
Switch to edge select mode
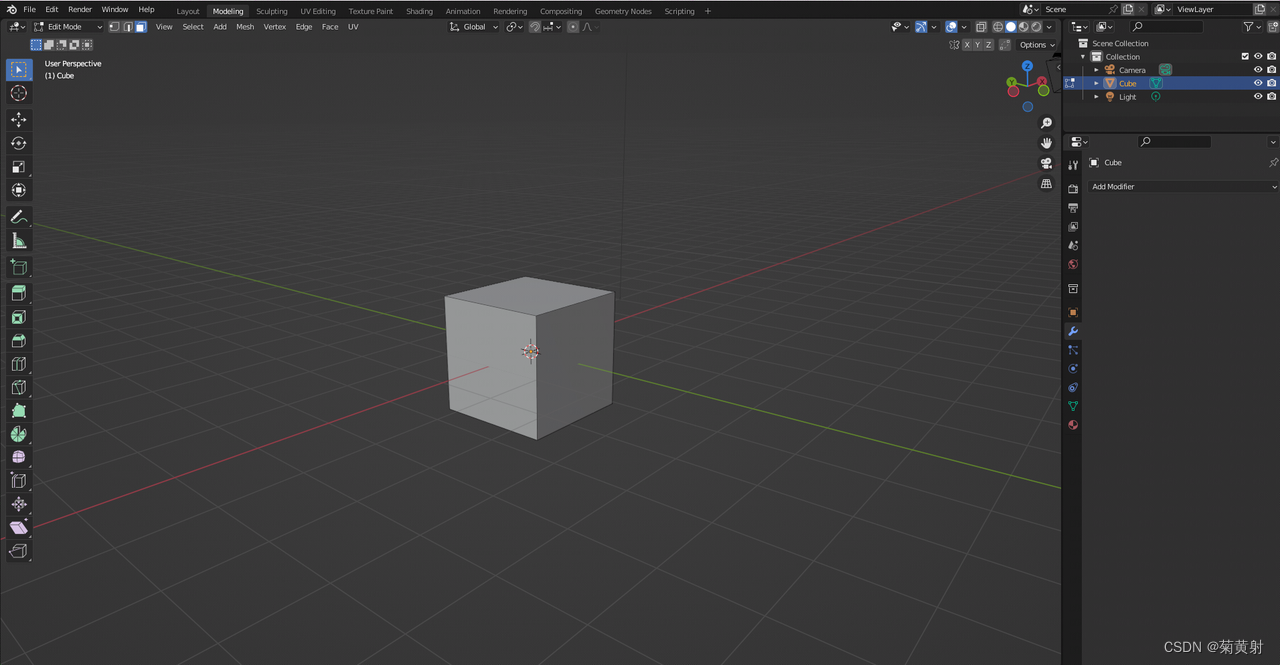tap(127, 27)
